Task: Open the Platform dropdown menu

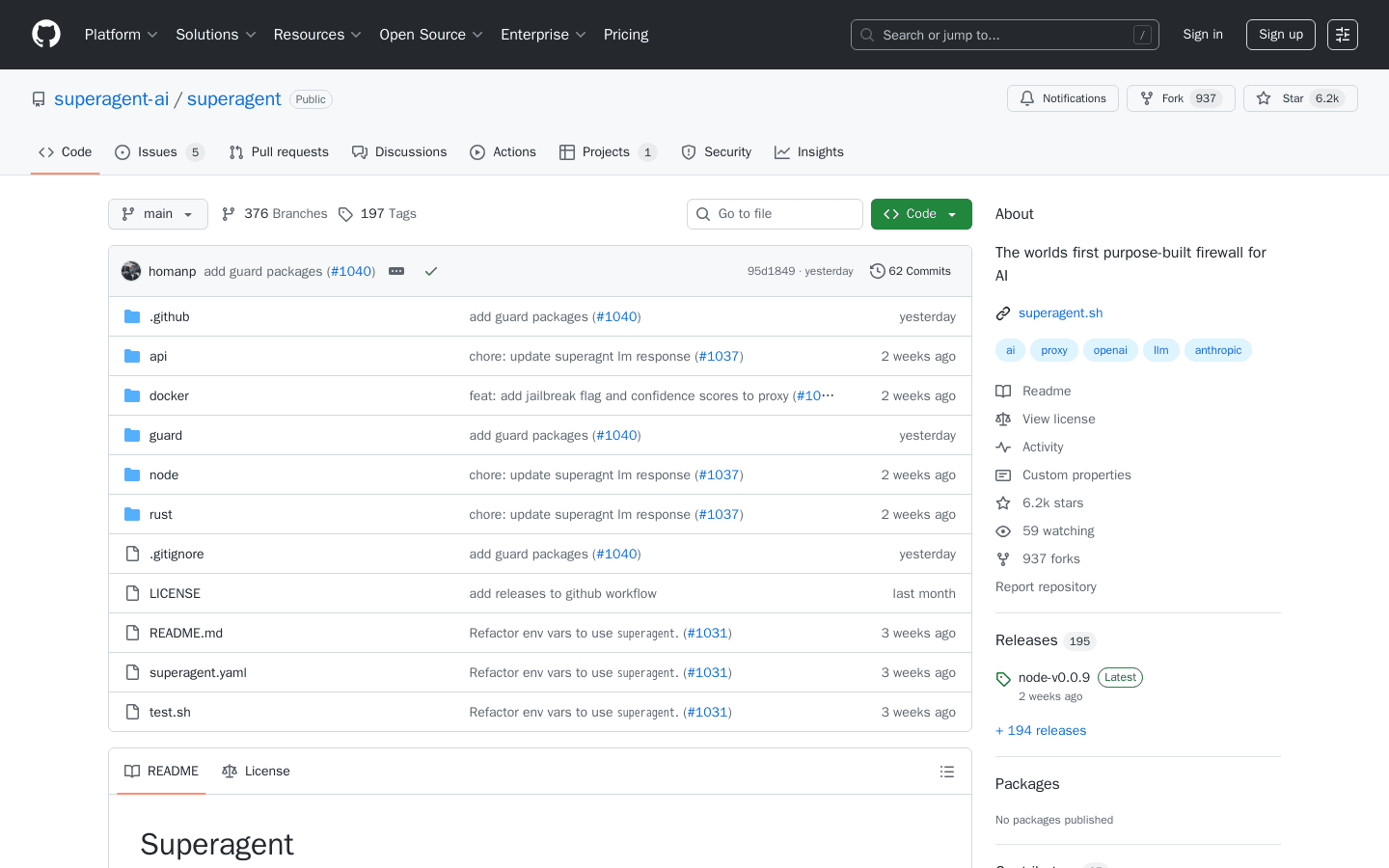Action: [122, 35]
